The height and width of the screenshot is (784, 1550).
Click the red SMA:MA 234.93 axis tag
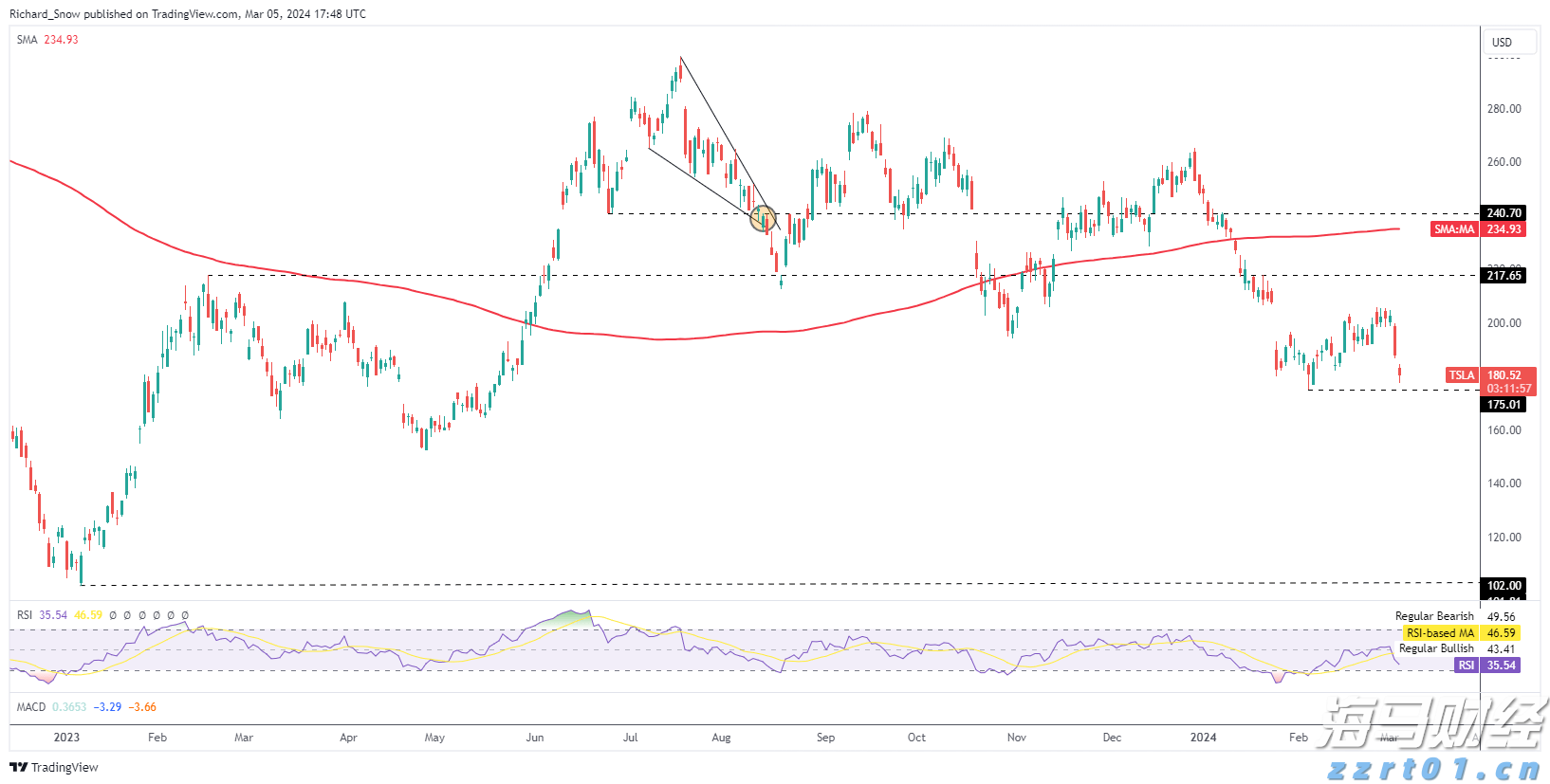coord(1478,229)
